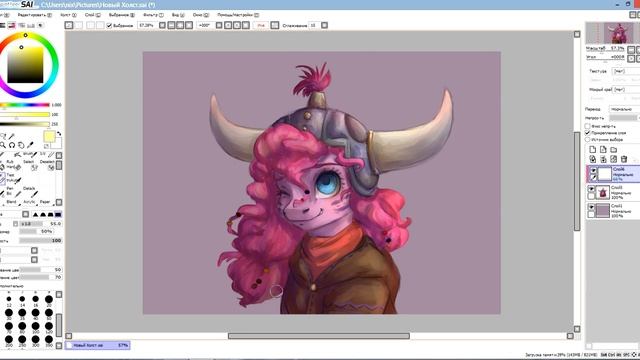
Task: Select the hand move-view tool
Action: [21, 145]
